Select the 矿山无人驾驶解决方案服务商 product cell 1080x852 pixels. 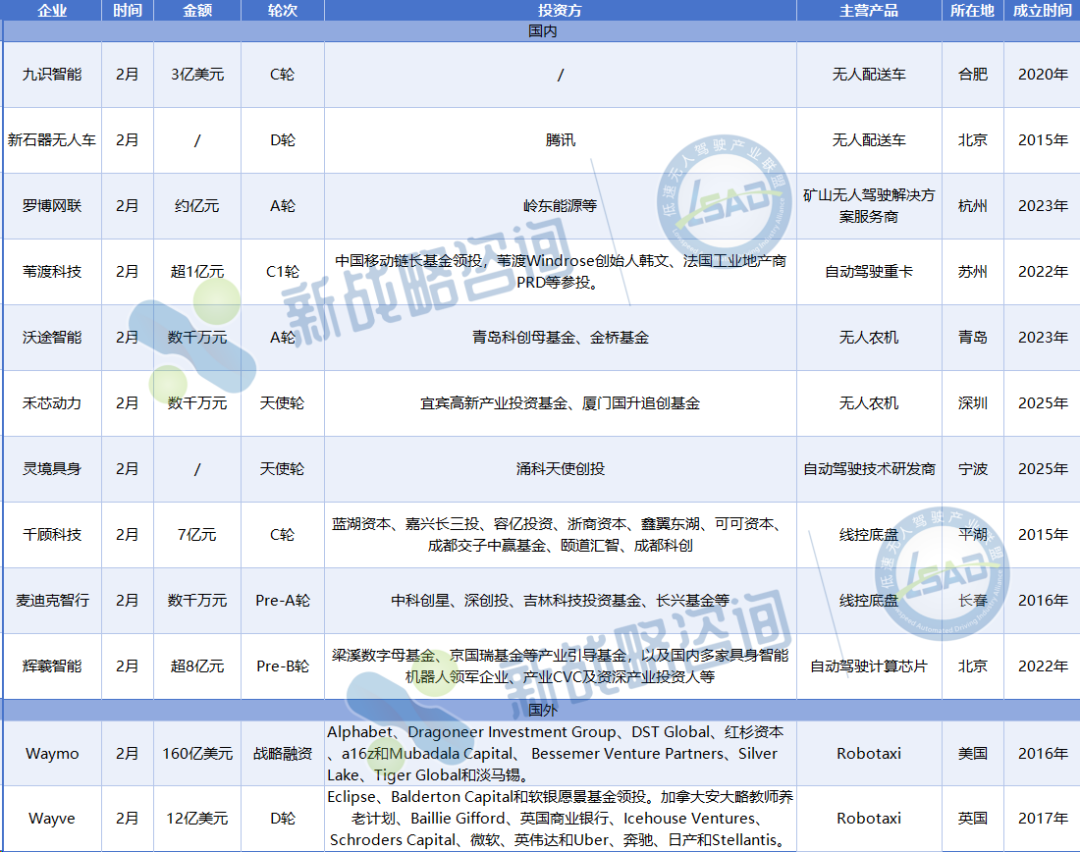(x=868, y=206)
